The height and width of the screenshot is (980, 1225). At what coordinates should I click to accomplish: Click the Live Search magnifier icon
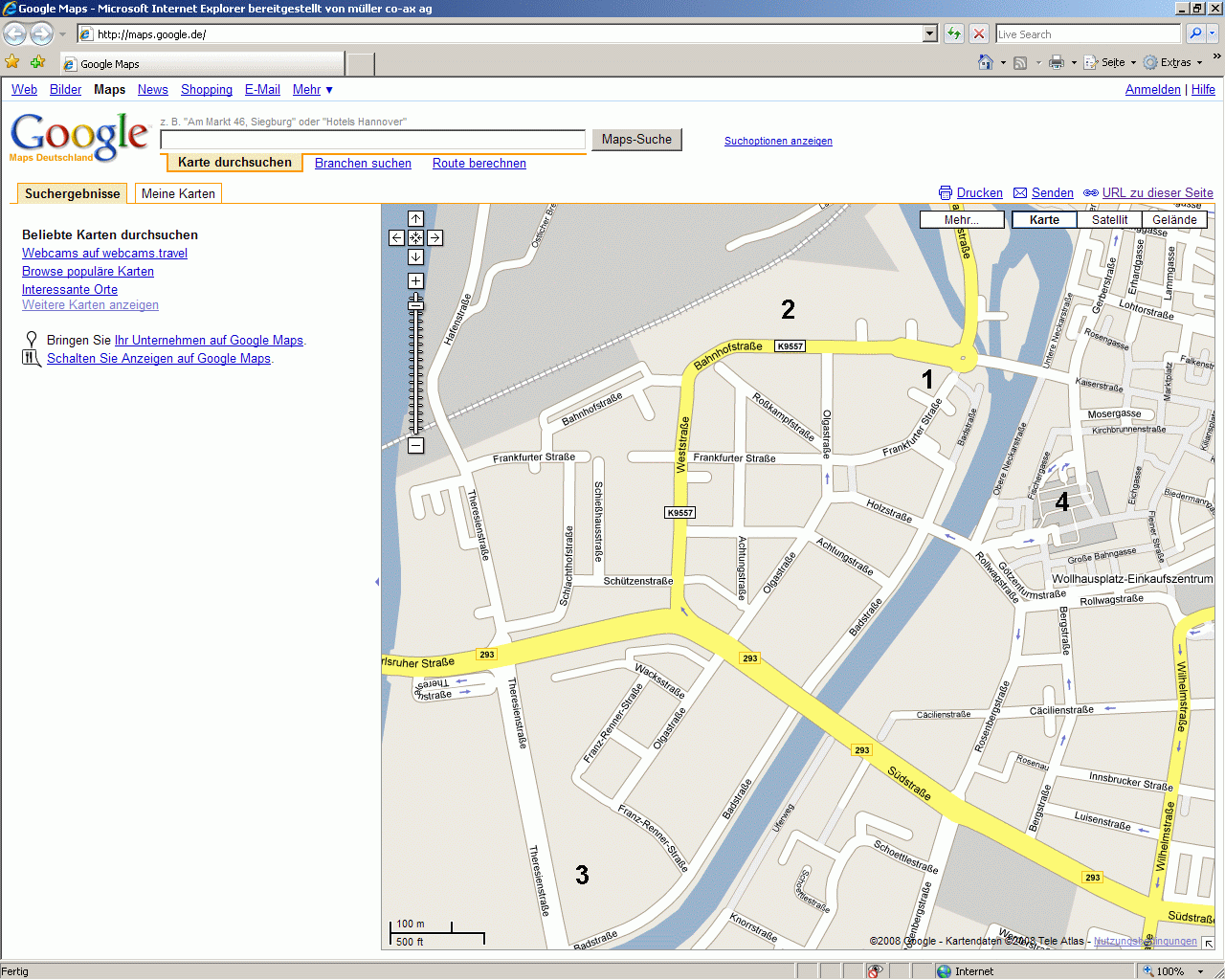(x=1195, y=33)
